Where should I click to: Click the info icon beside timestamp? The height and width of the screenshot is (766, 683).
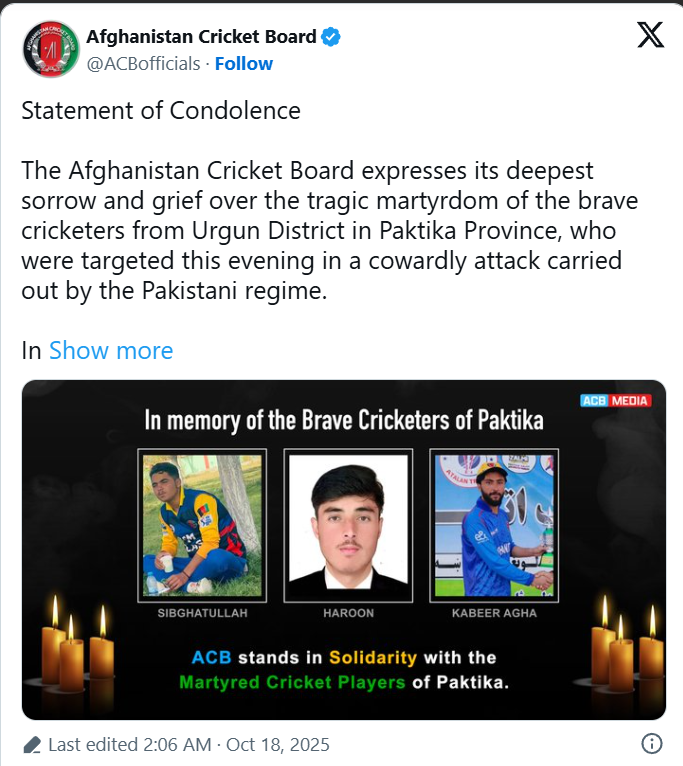(x=651, y=744)
